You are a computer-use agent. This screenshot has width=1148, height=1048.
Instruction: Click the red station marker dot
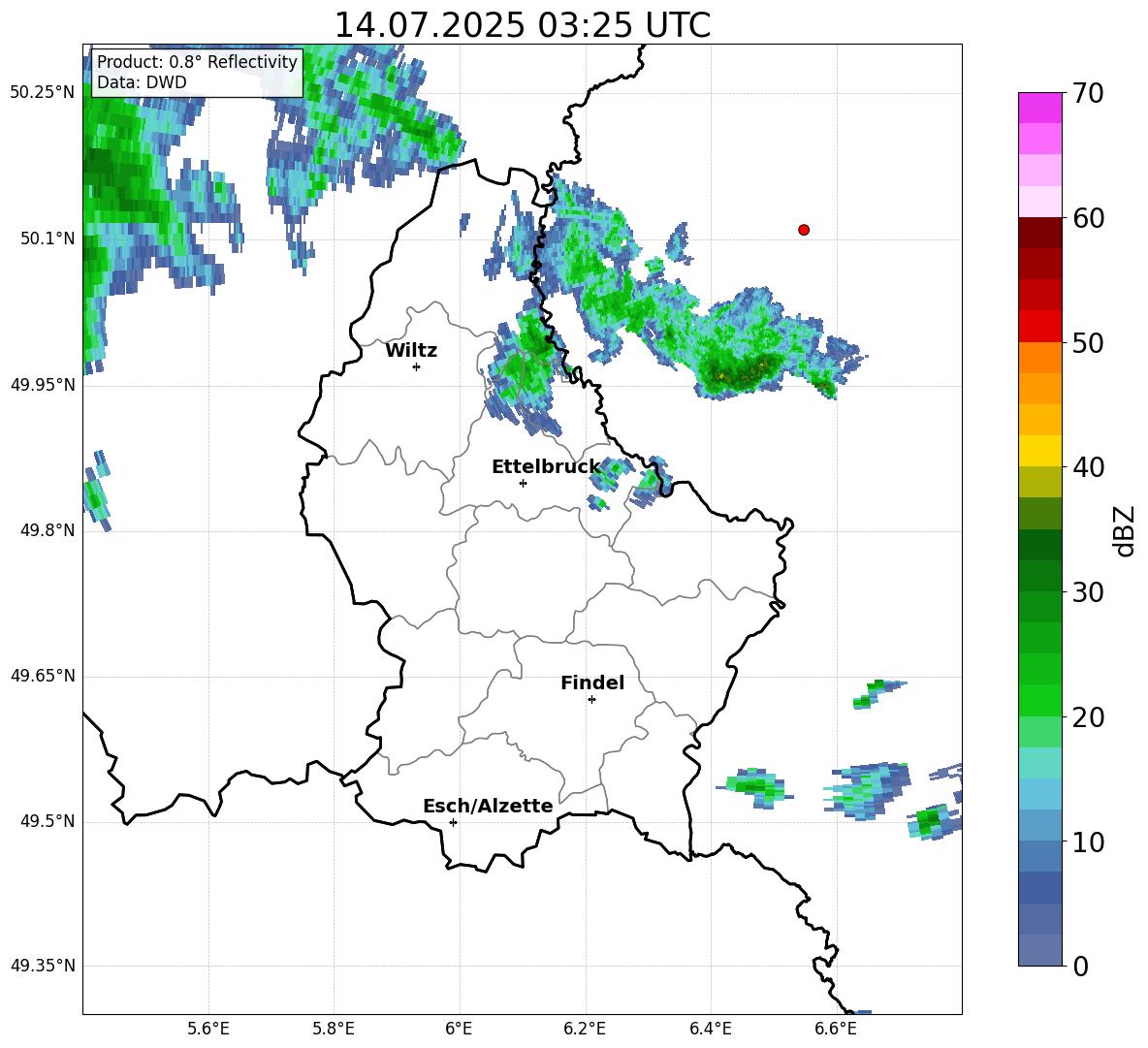[804, 230]
